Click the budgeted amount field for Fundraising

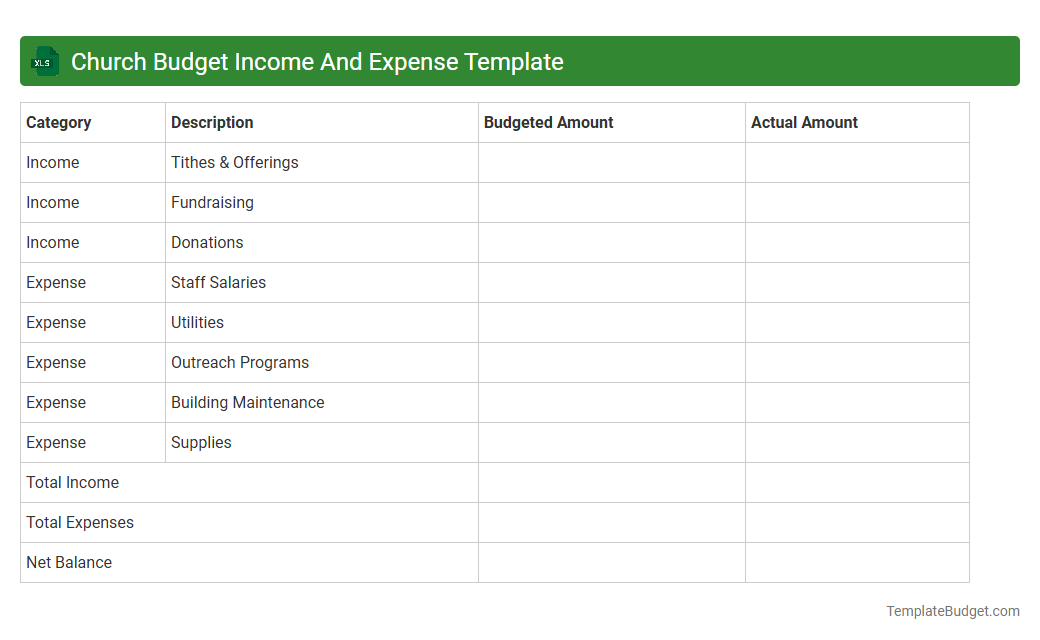[611, 202]
